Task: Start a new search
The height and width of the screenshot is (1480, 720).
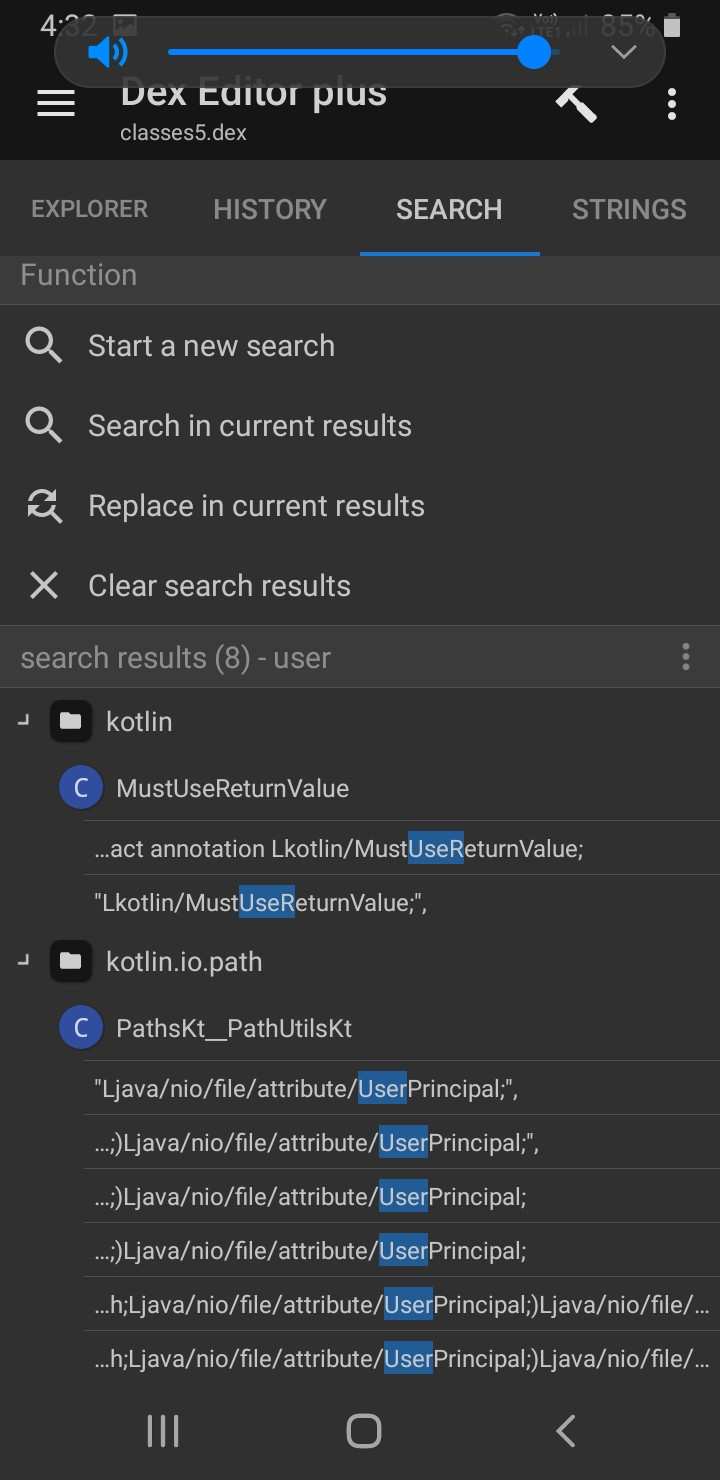Action: [360, 346]
